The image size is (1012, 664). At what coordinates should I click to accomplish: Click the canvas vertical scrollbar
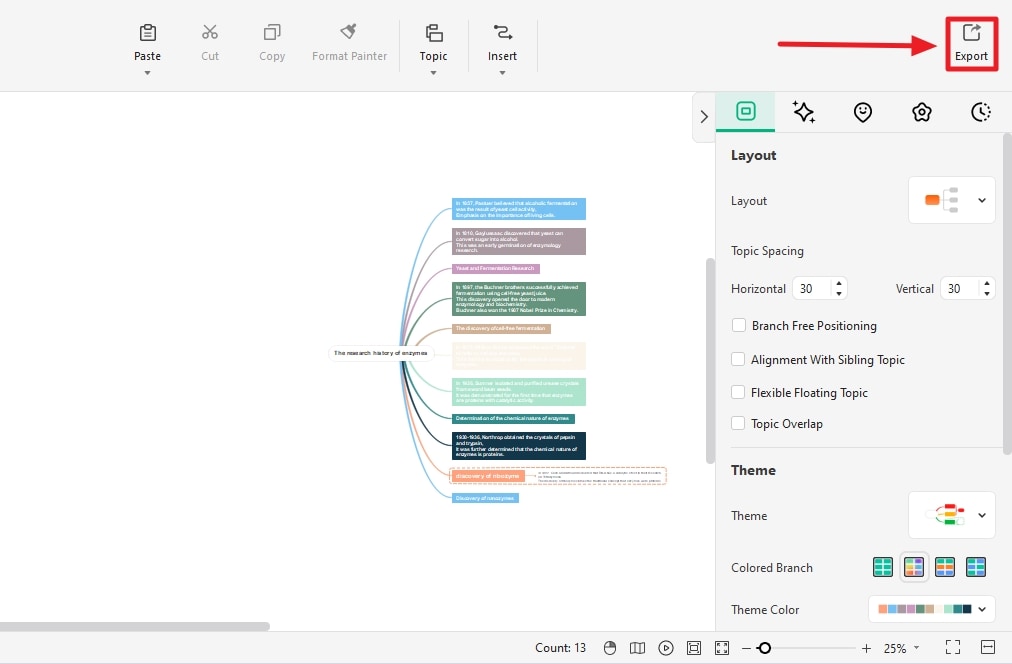(x=710, y=361)
